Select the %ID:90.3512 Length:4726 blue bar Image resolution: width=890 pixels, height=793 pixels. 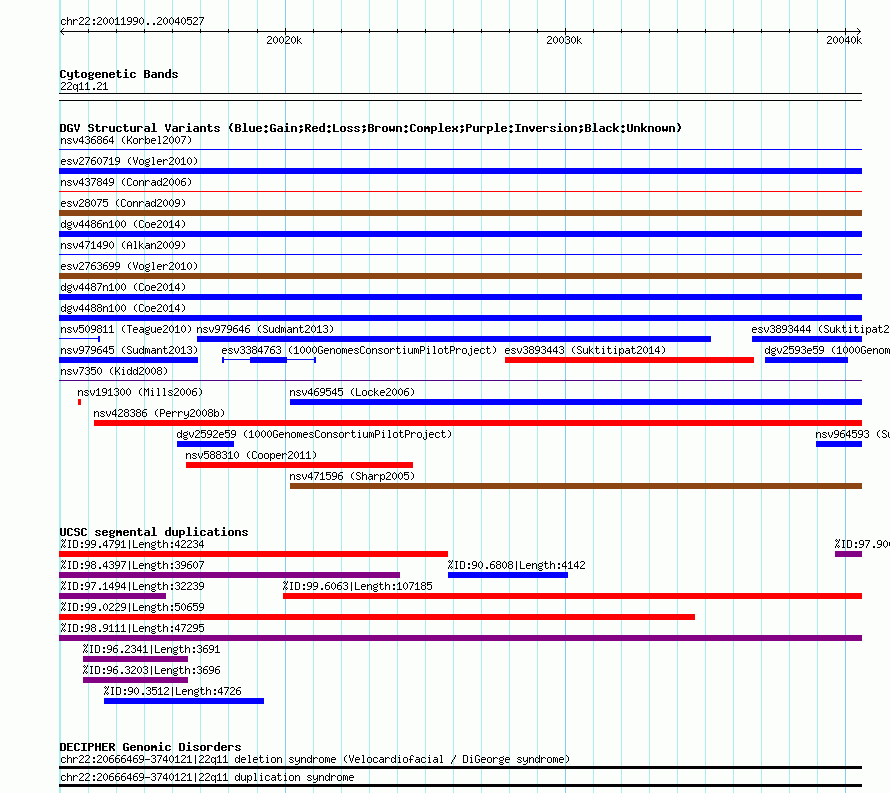(184, 701)
